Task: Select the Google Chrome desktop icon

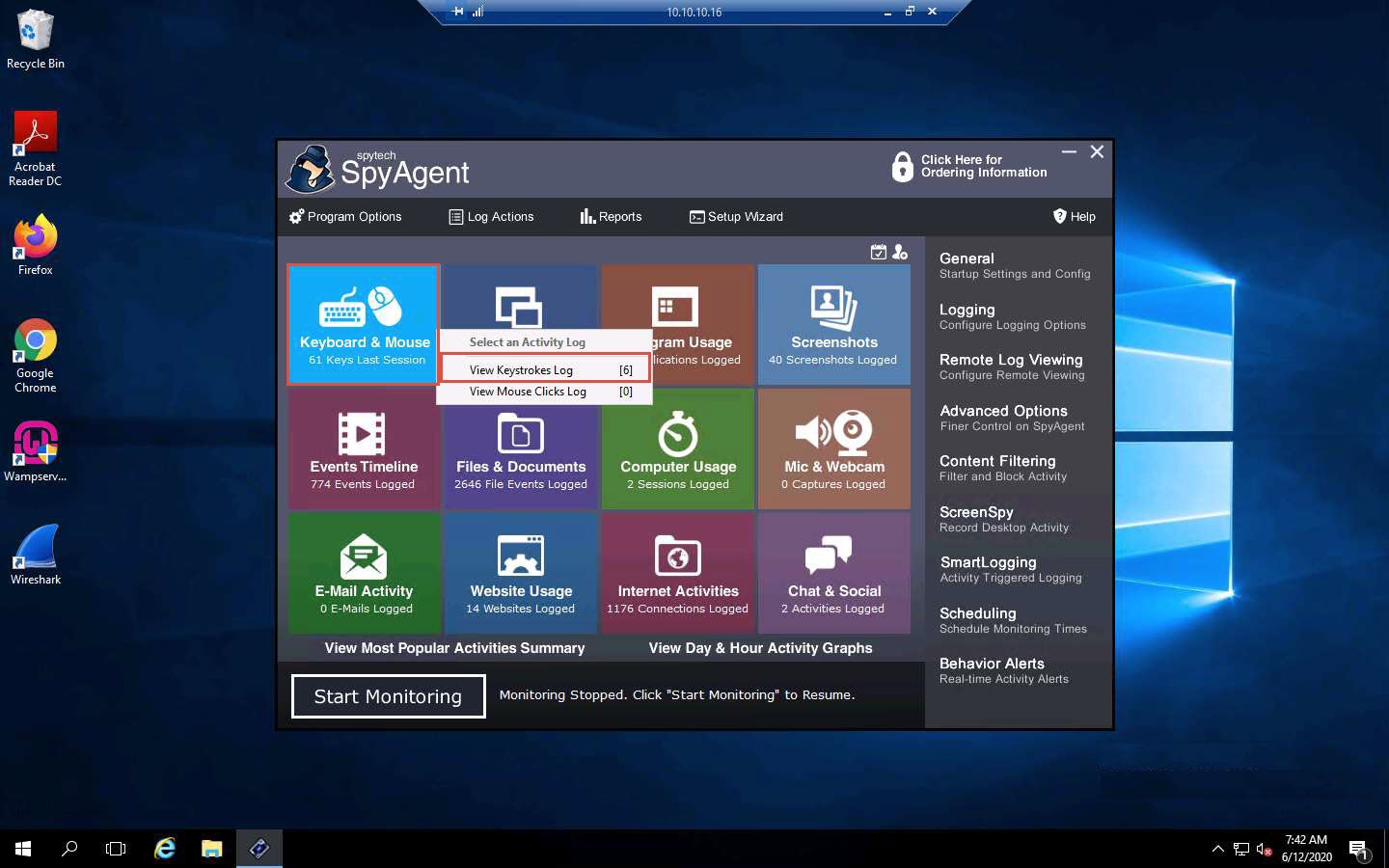Action: 36,356
